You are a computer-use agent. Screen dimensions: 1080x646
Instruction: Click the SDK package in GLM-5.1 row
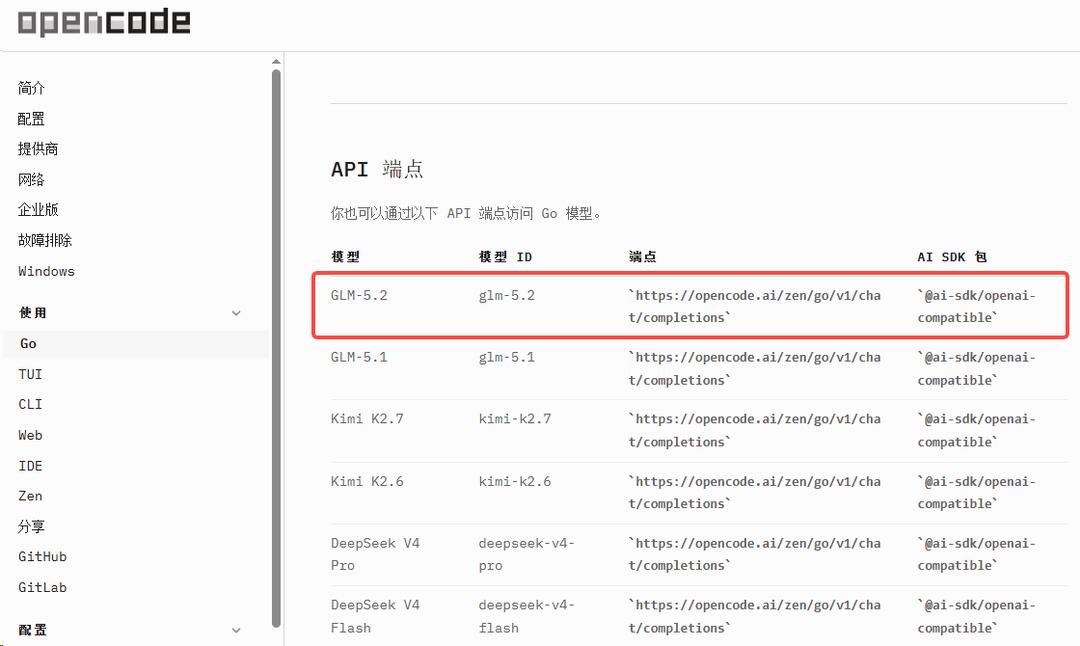(977, 368)
